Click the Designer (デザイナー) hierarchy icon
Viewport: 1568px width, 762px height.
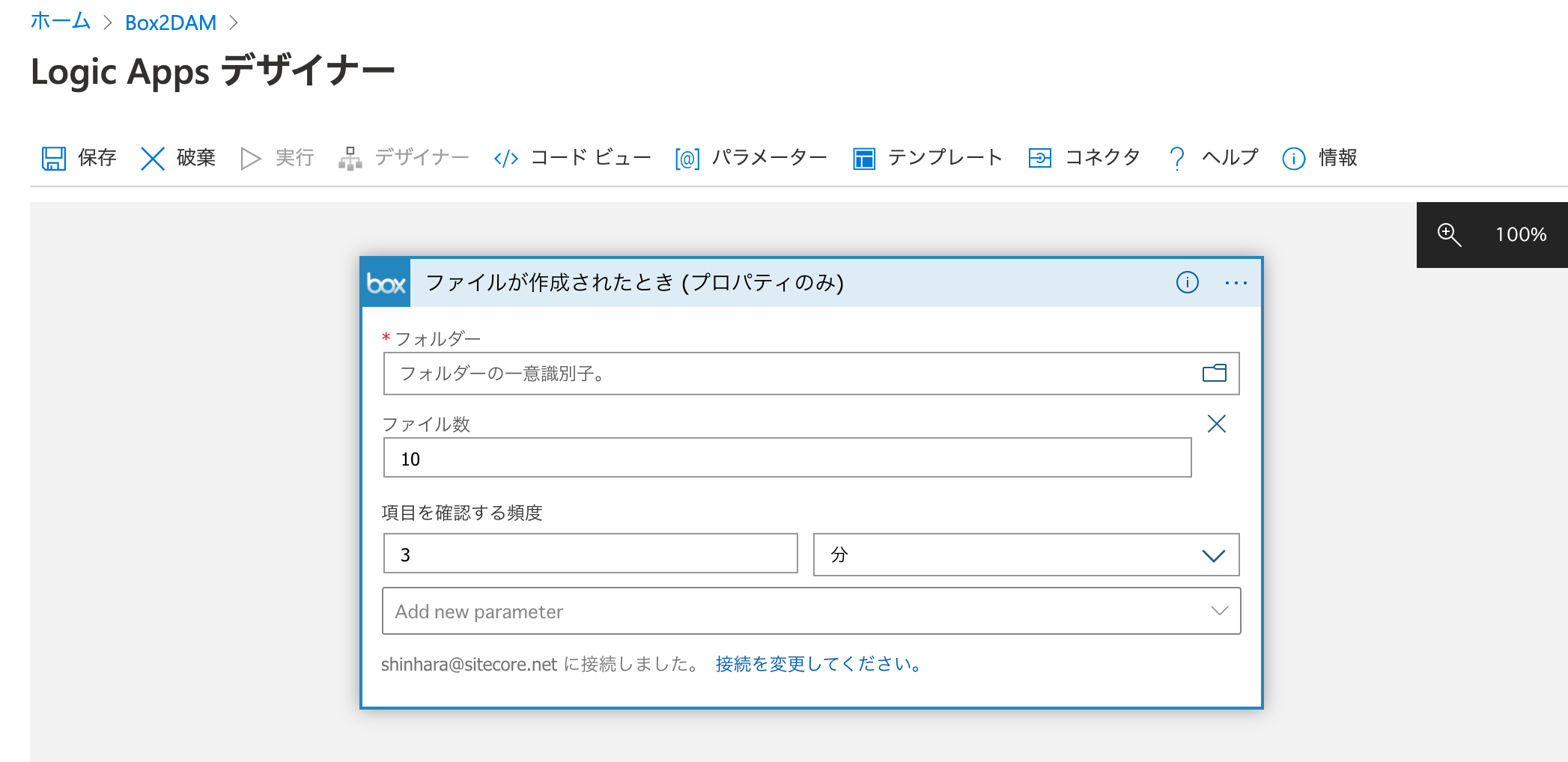[x=350, y=159]
